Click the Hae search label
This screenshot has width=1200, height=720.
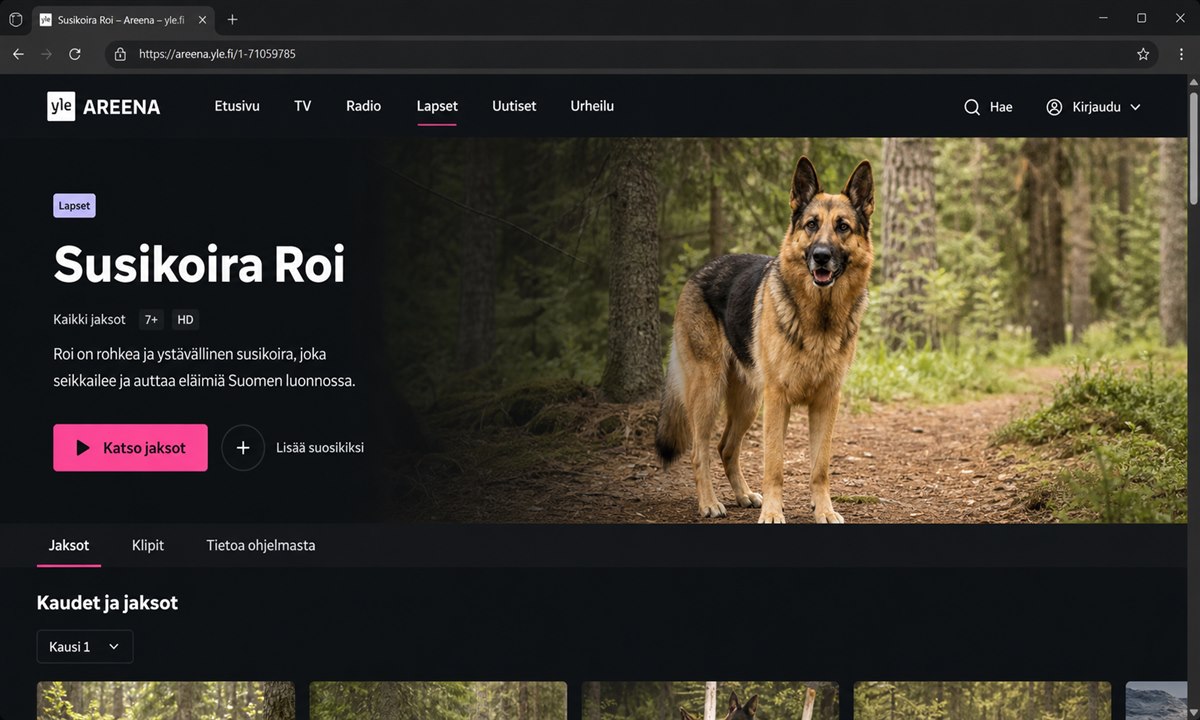pyautogui.click(x=1001, y=107)
